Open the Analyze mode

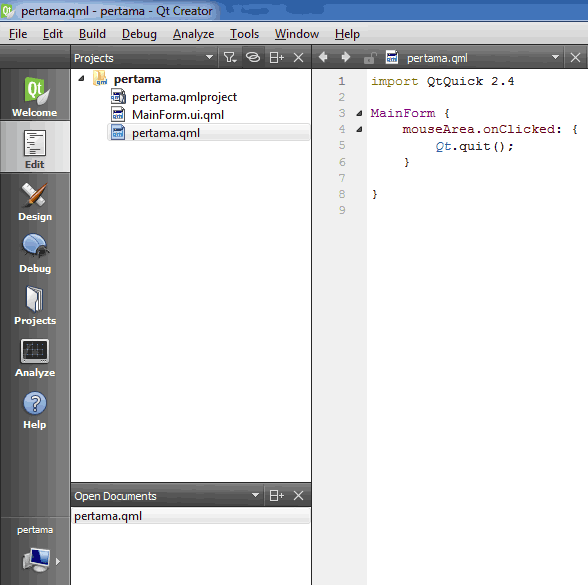(34, 357)
